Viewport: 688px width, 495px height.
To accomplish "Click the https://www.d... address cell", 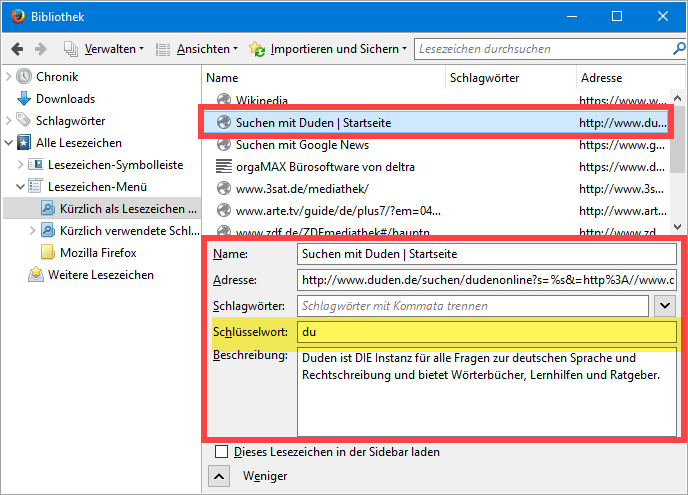I will (622, 167).
